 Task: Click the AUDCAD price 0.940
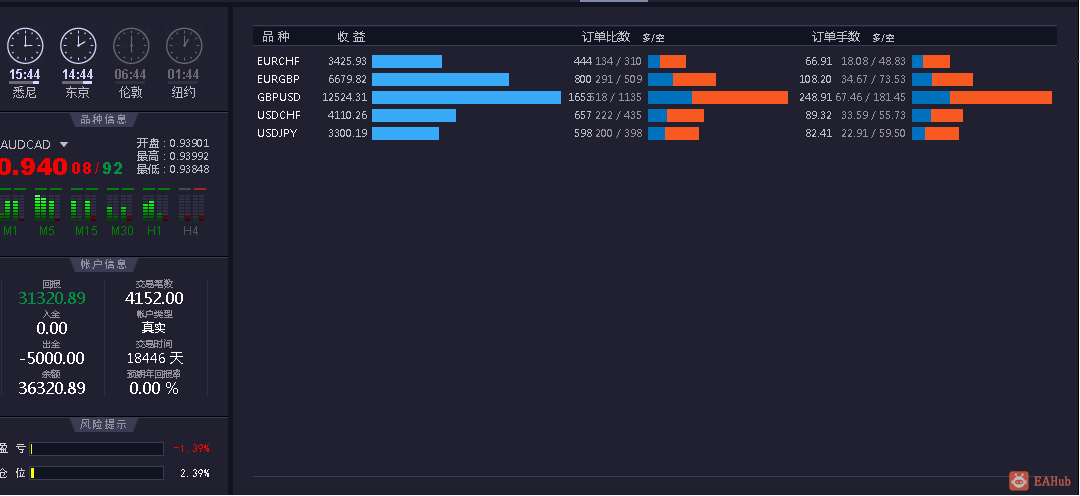click(x=33, y=167)
